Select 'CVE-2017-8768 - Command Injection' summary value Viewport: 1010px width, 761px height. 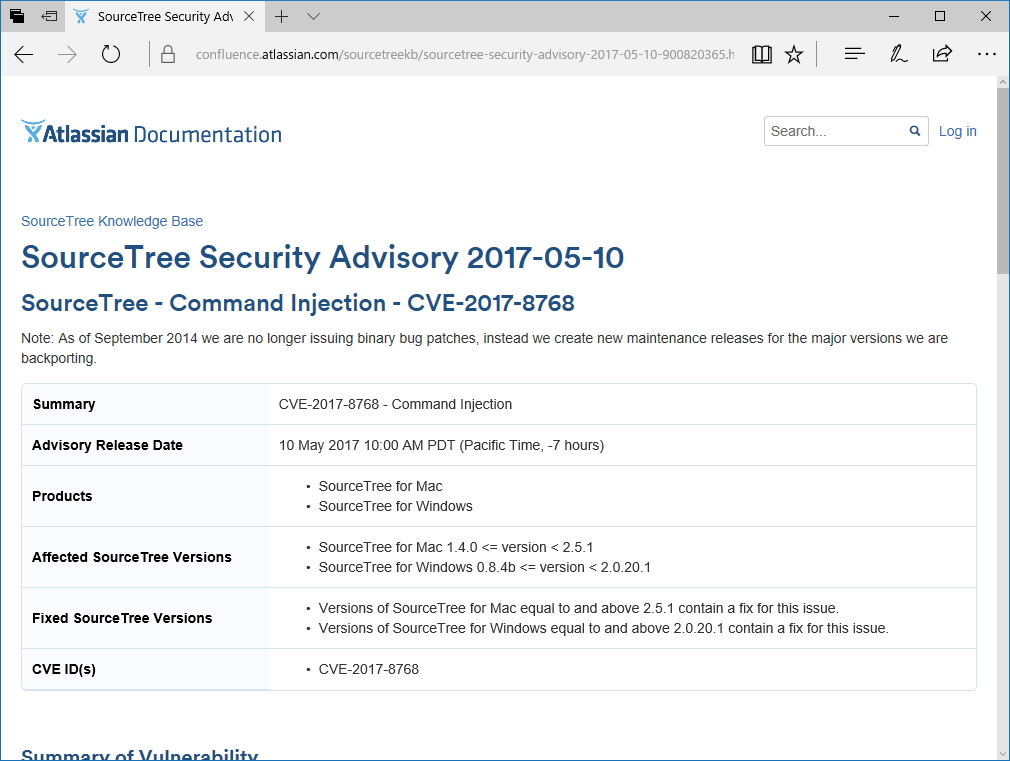point(395,404)
